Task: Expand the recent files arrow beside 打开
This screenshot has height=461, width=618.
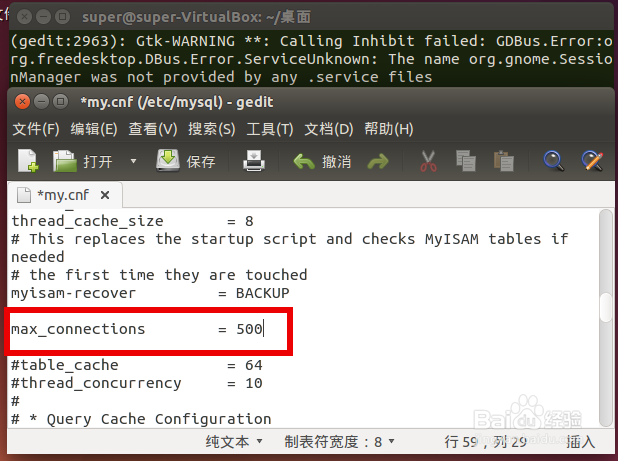Action: [x=133, y=161]
